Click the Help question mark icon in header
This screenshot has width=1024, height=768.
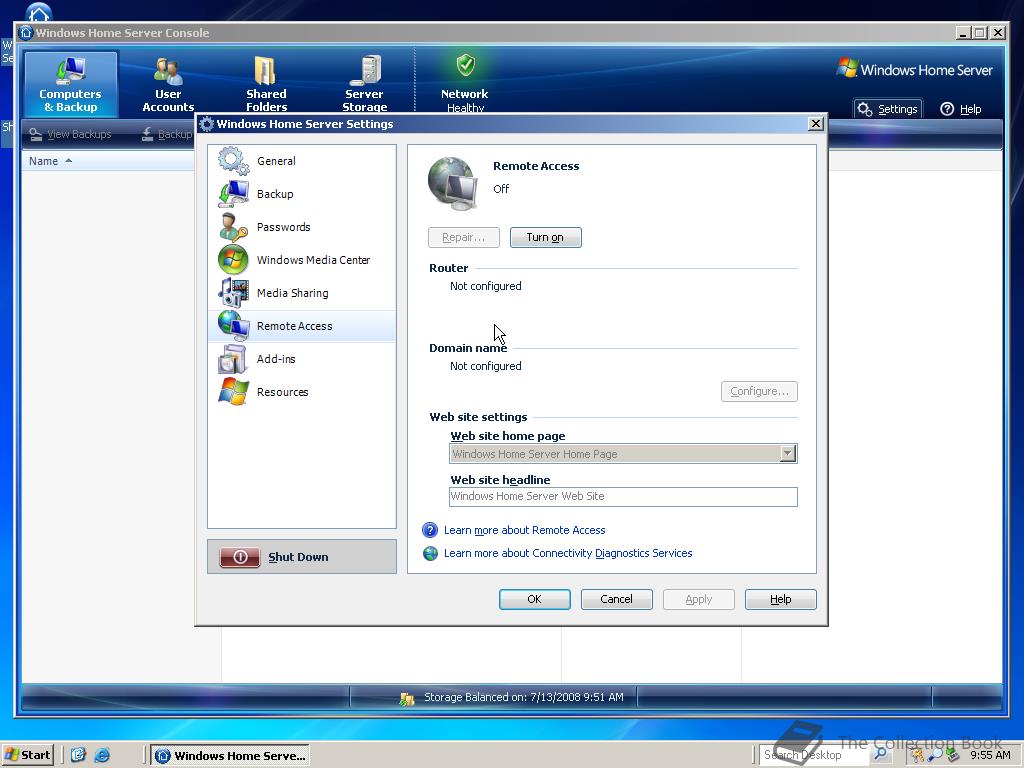pyautogui.click(x=947, y=109)
